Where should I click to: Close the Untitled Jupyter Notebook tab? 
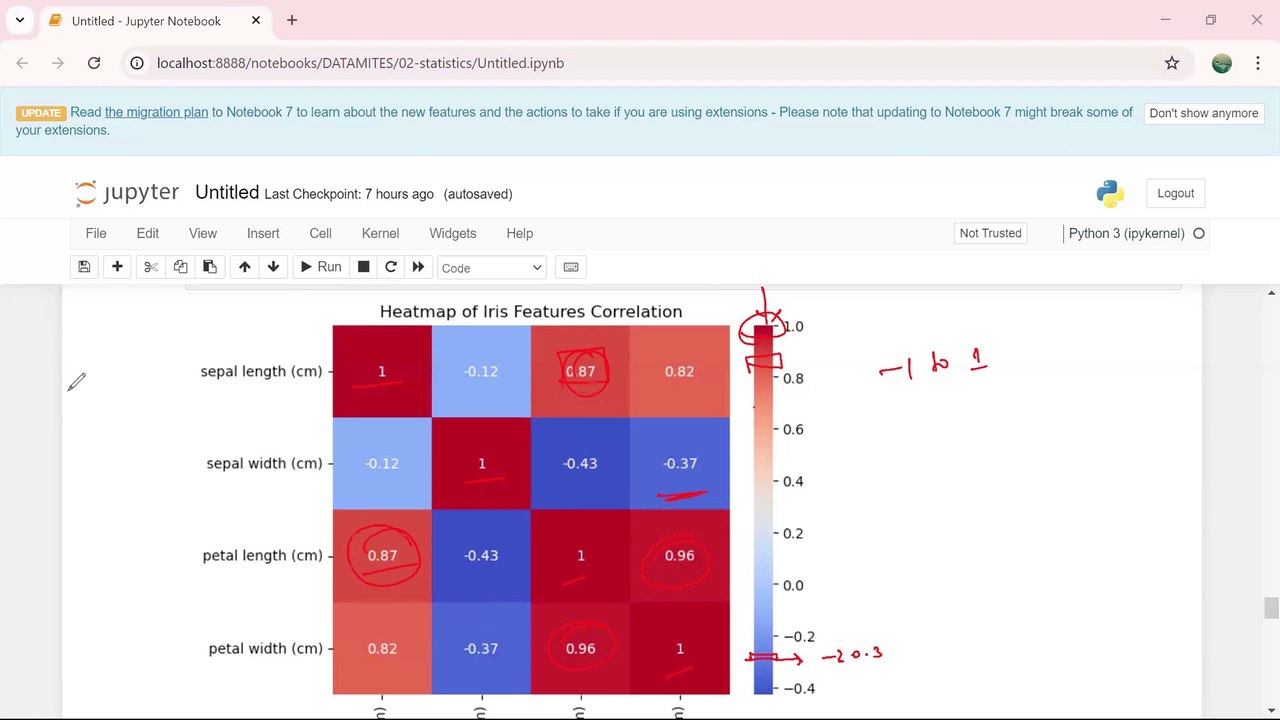(x=256, y=20)
